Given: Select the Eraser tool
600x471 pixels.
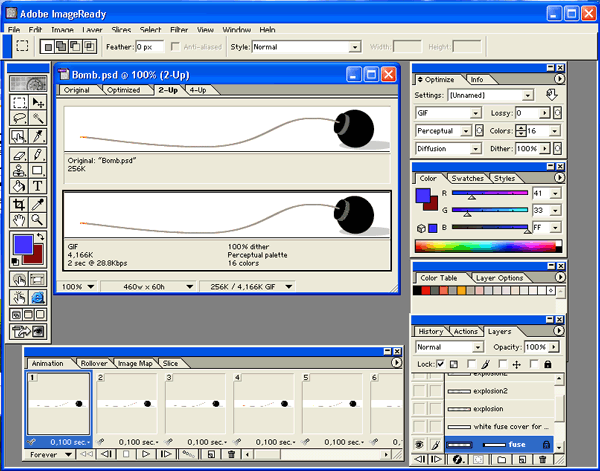Looking at the screenshot, I should [19, 154].
